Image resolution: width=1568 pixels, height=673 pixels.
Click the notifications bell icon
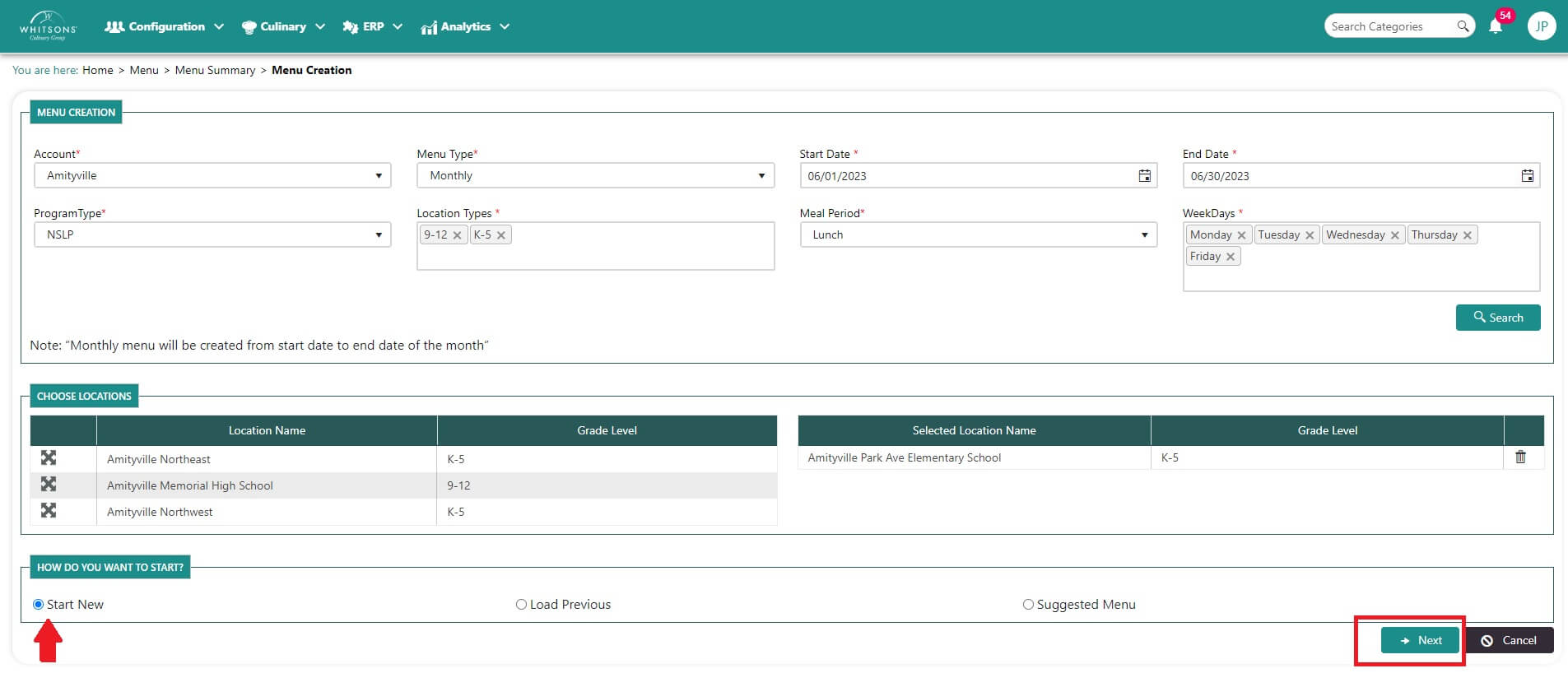coord(1495,26)
